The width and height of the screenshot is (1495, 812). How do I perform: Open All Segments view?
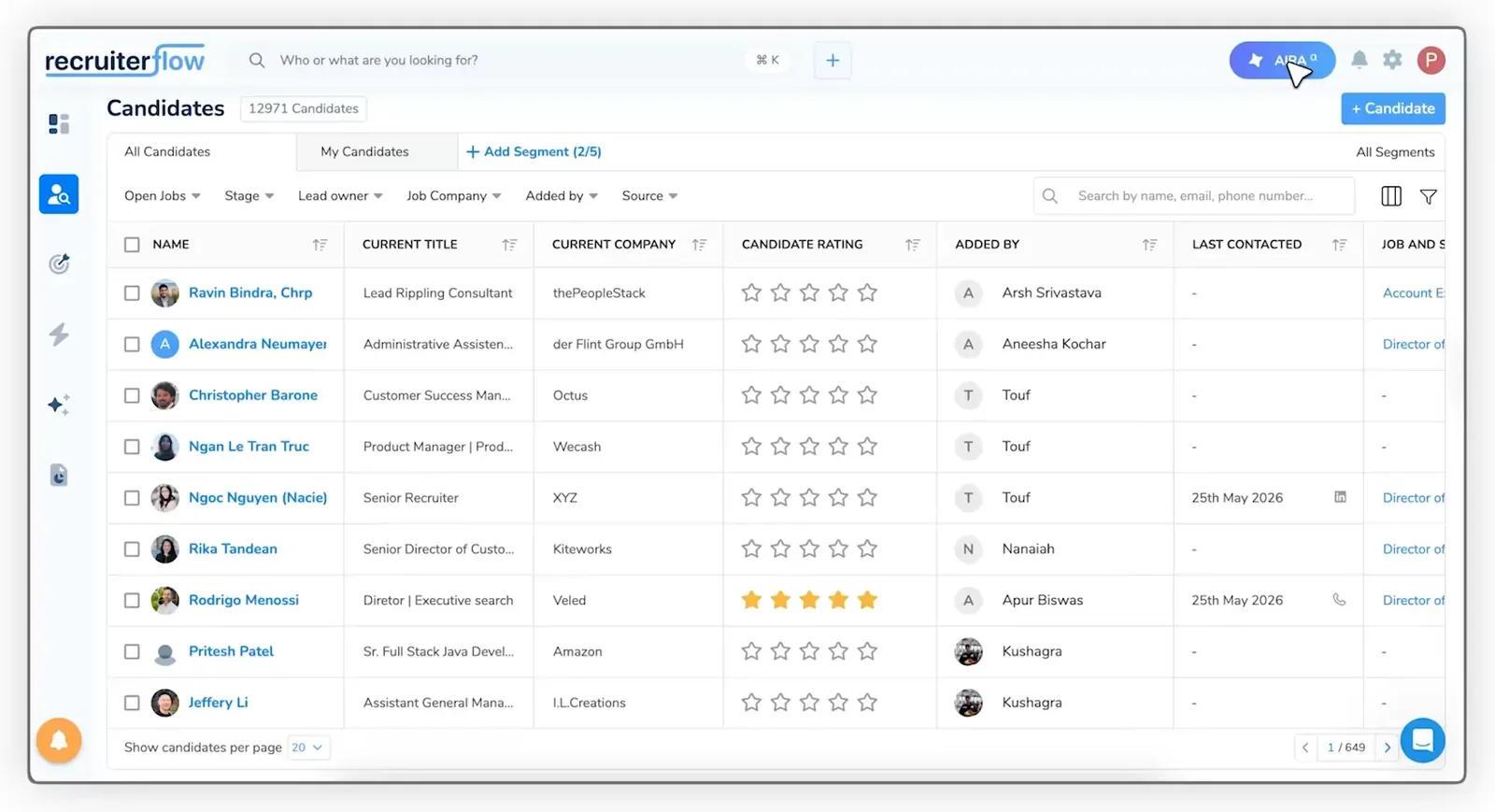tap(1395, 152)
